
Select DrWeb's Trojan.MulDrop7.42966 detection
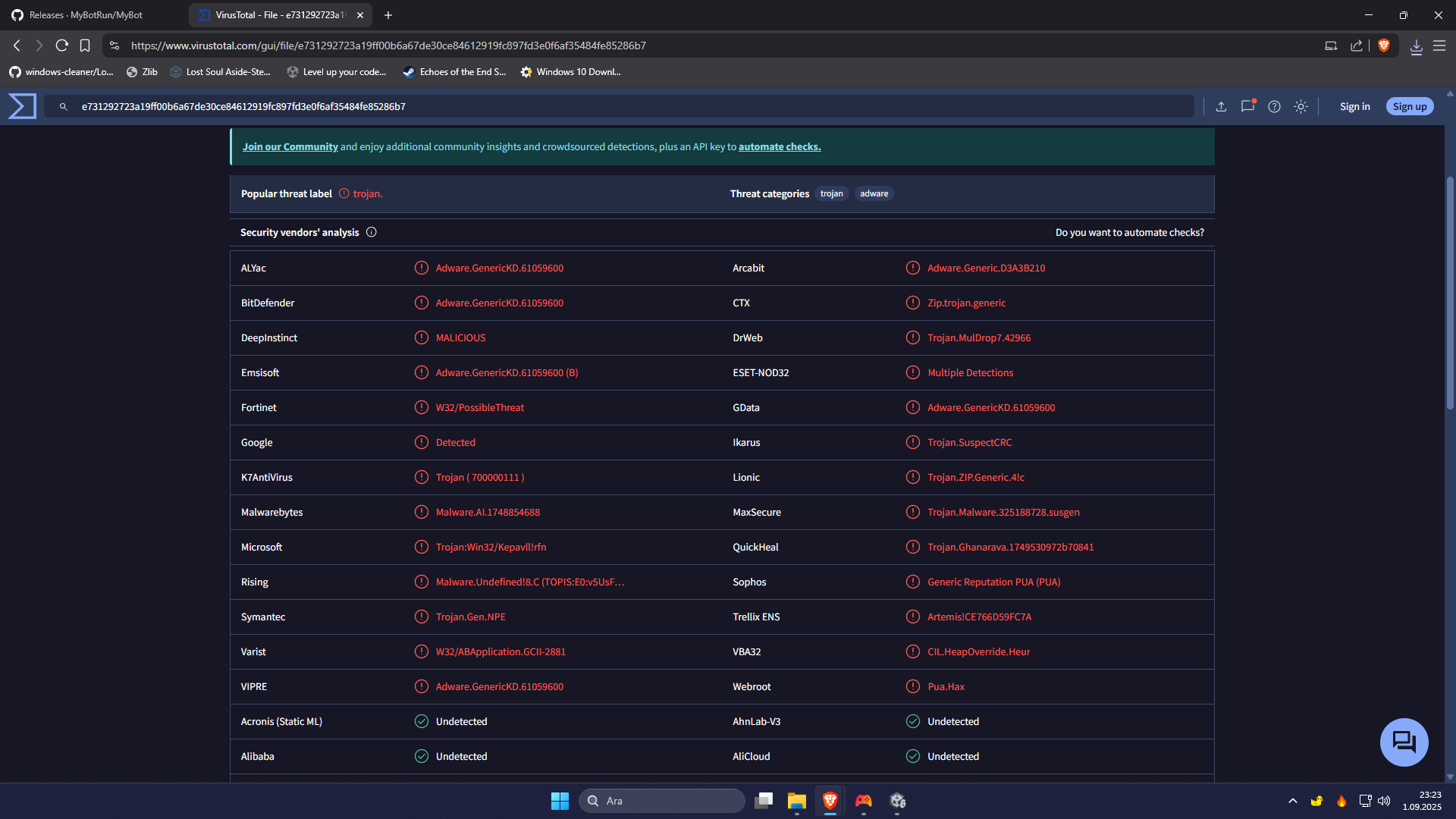pos(979,338)
